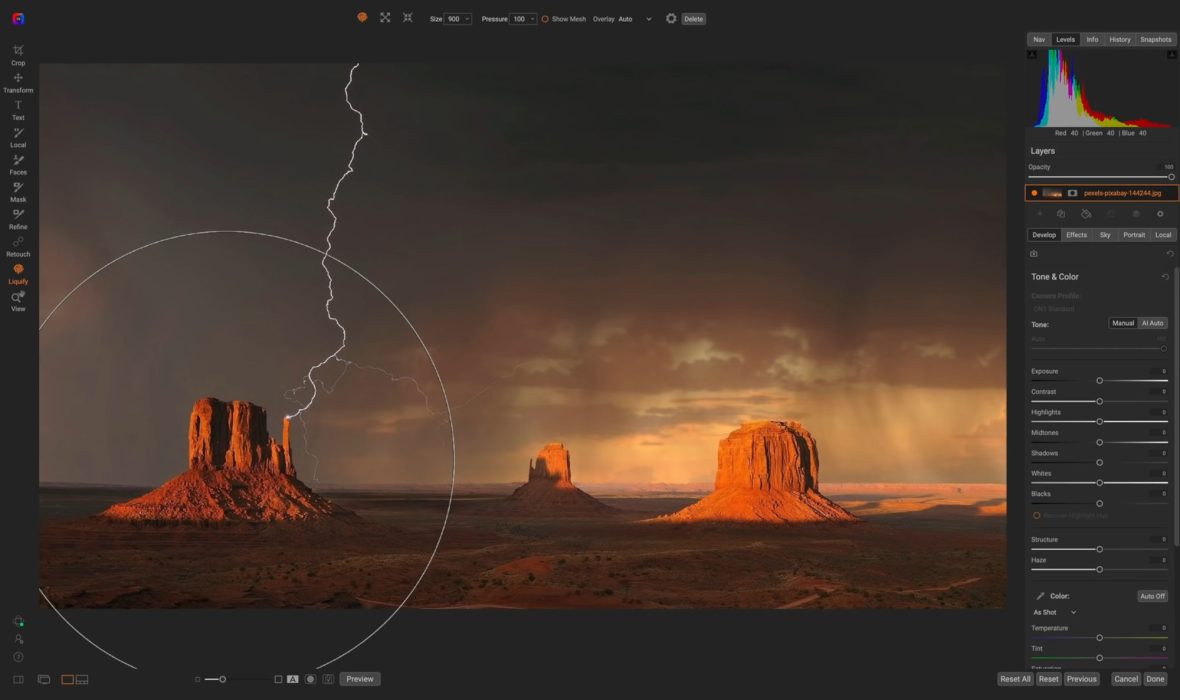Open the brush Size dropdown
This screenshot has width=1180, height=700.
(459, 19)
